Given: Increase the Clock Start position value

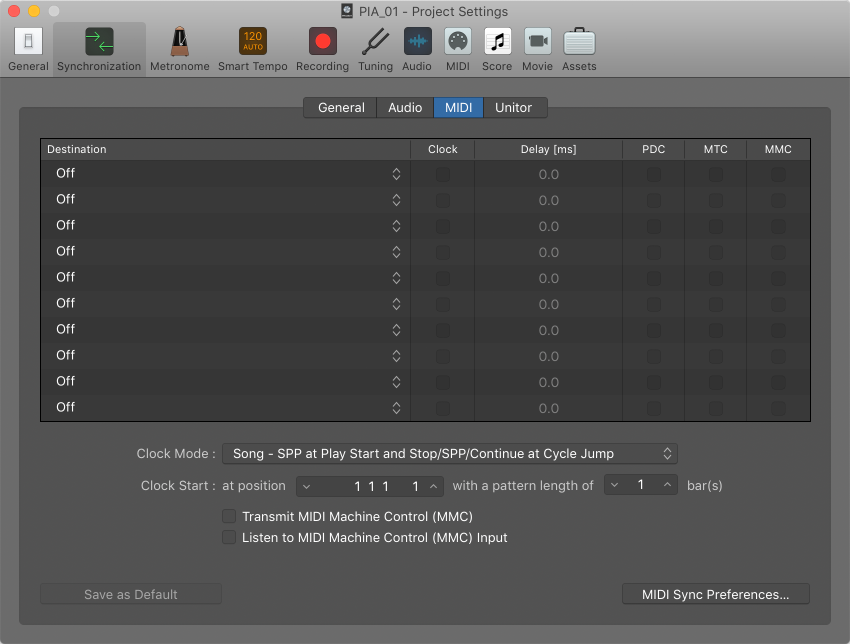Looking at the screenshot, I should (x=434, y=486).
